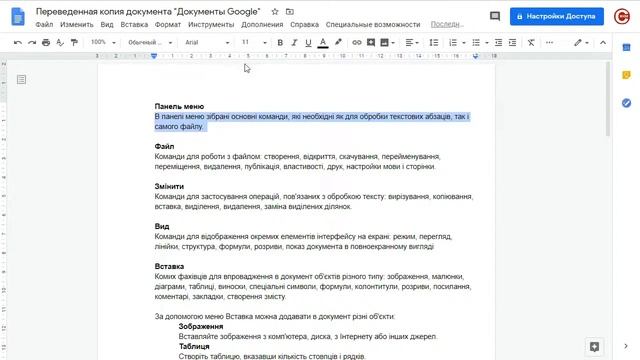The image size is (640, 360).
Task: Apply a bulleted list
Action: coord(476,42)
